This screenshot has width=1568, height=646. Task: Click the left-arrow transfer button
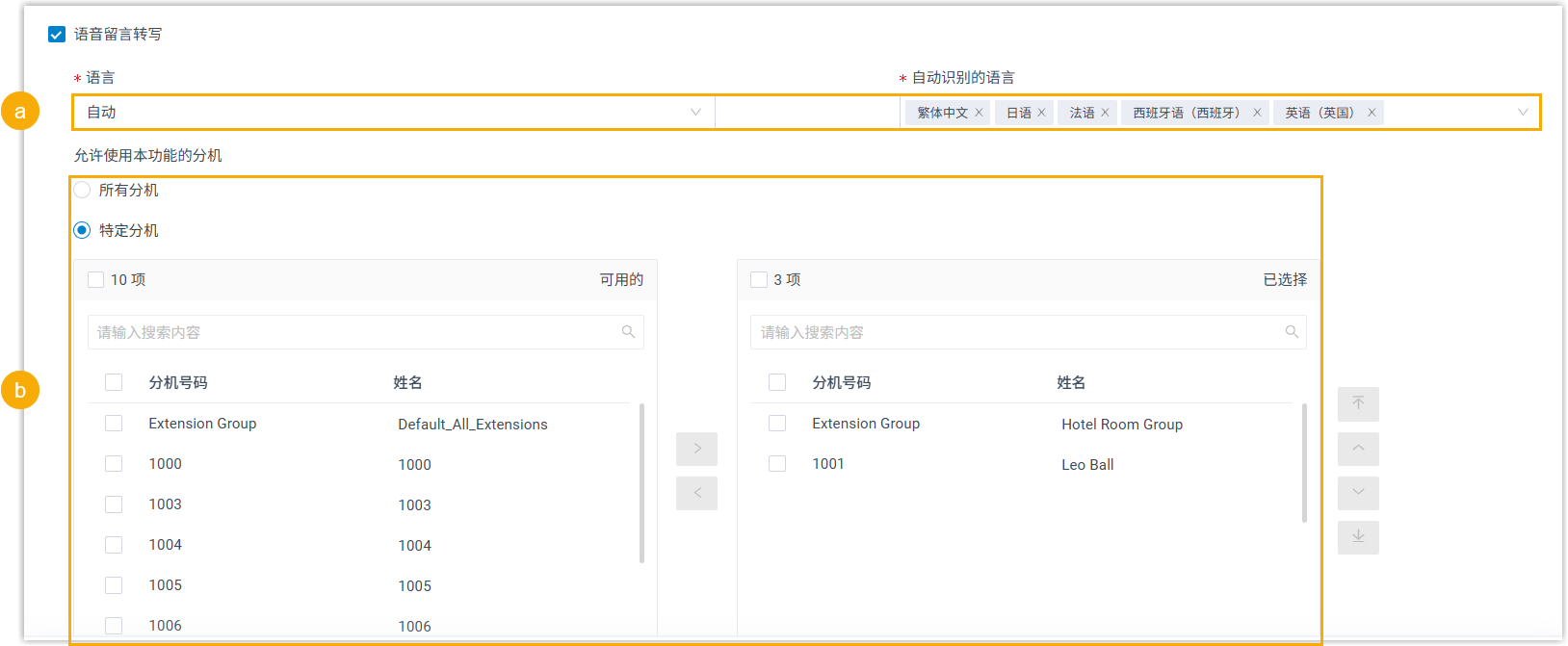[696, 493]
